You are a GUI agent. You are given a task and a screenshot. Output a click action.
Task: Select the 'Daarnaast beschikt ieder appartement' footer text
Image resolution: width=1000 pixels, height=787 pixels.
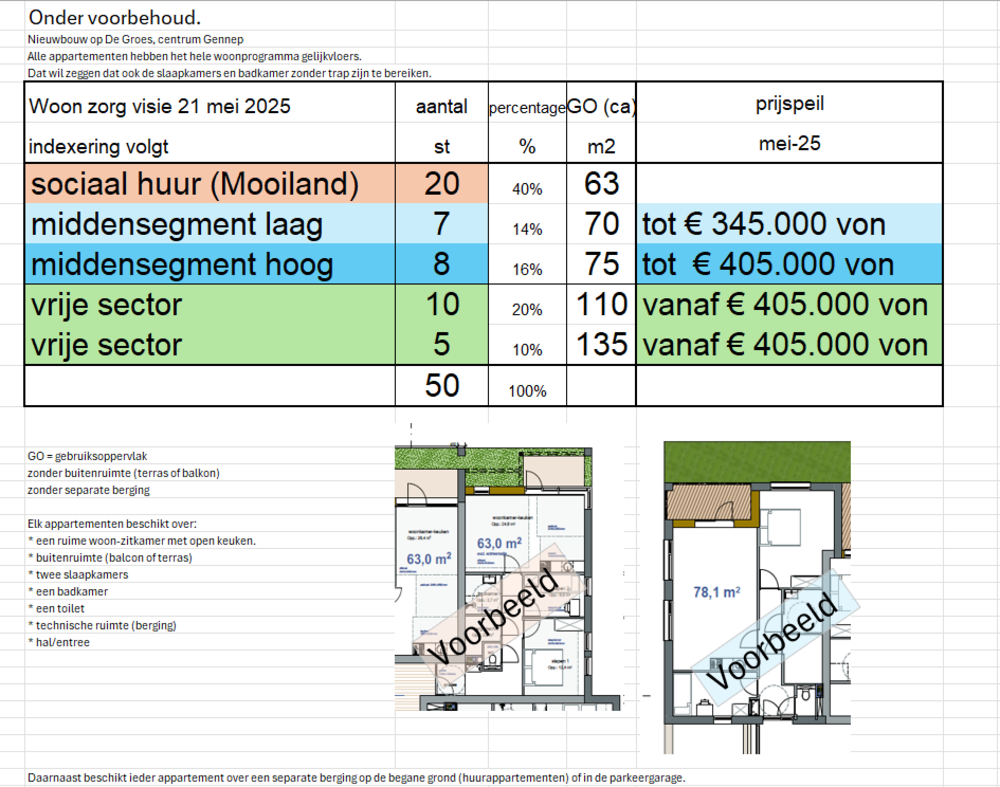[356, 777]
